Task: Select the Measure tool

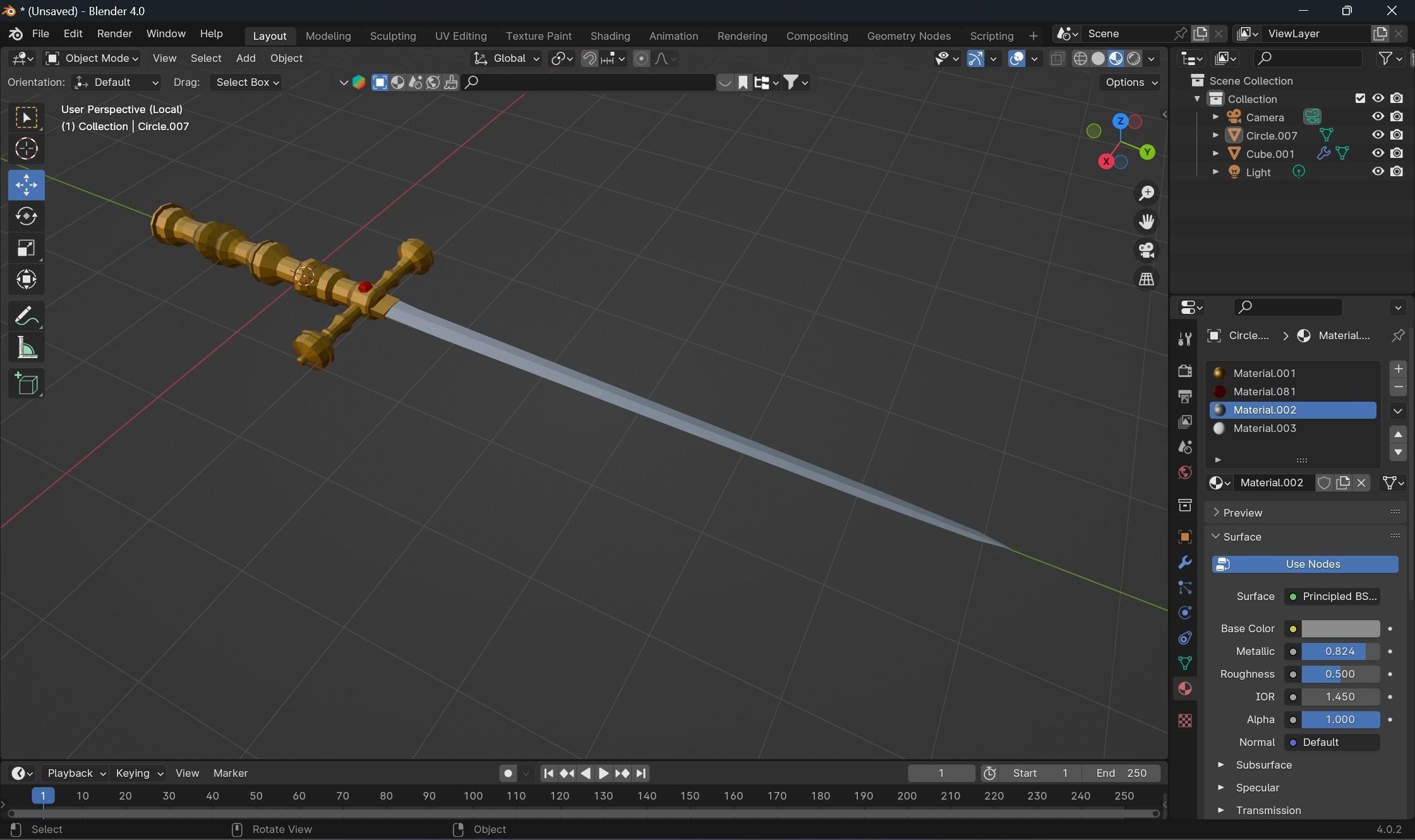Action: pos(27,347)
